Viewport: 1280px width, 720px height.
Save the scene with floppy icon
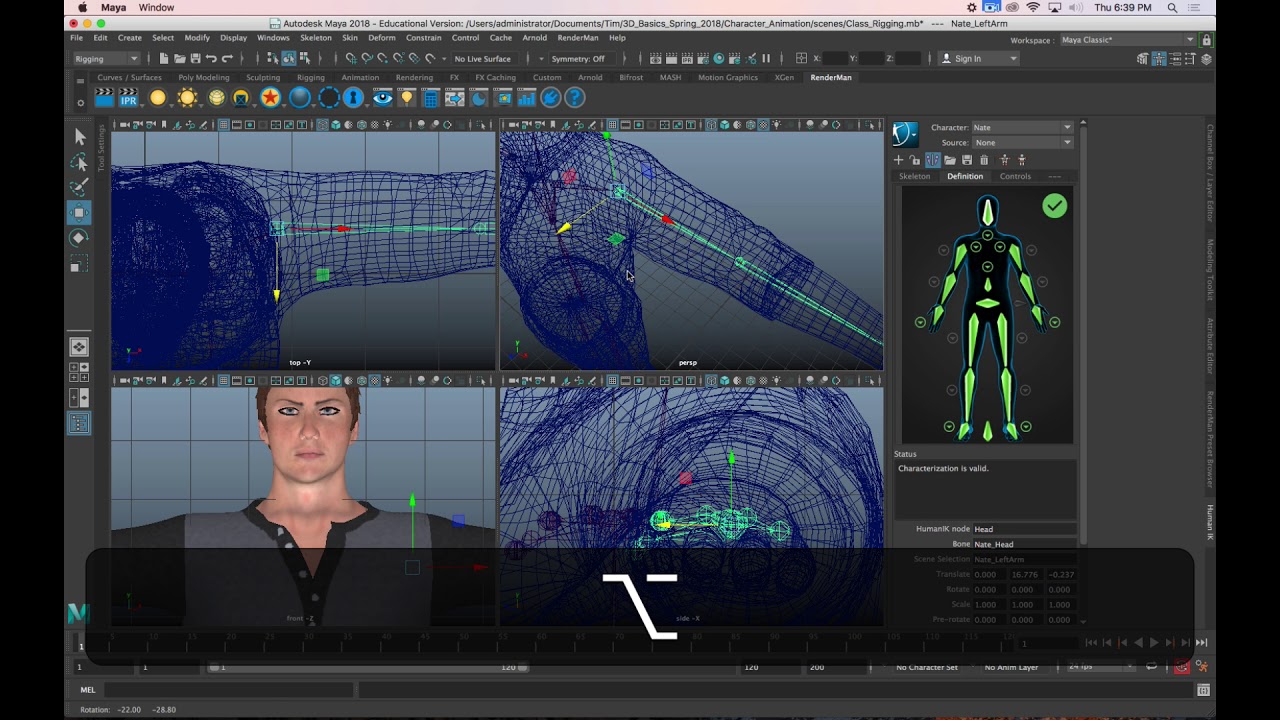[x=195, y=58]
